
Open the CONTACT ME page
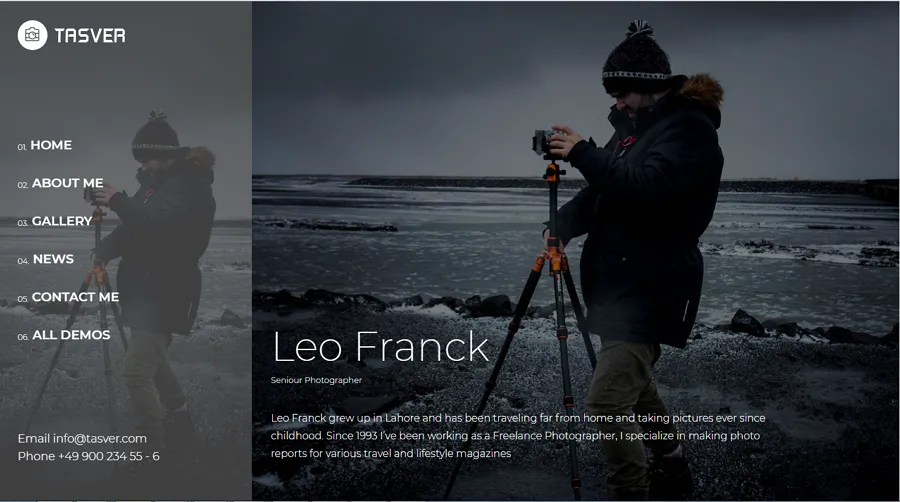(75, 297)
